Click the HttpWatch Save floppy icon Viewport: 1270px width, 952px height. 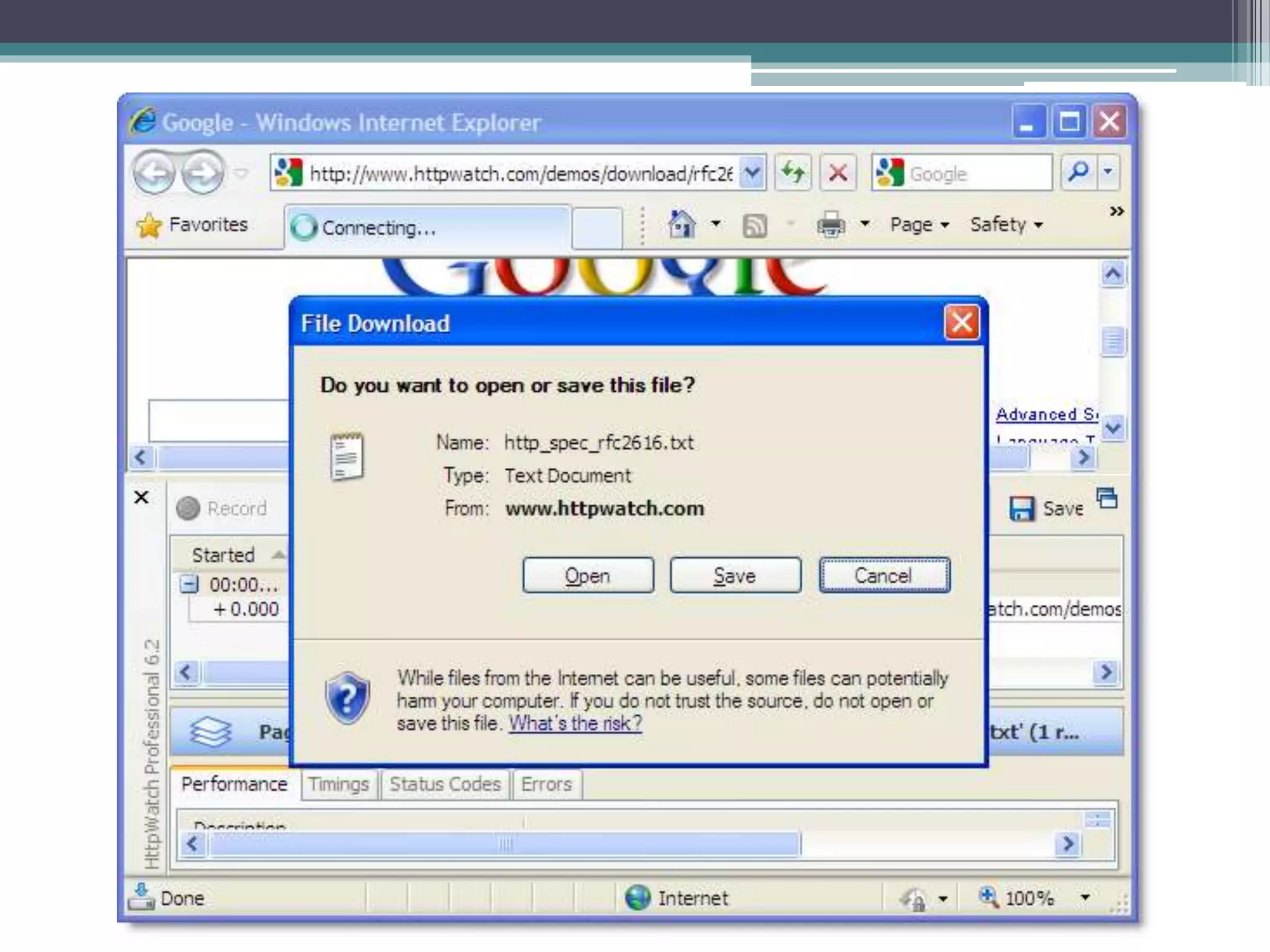click(x=1022, y=509)
